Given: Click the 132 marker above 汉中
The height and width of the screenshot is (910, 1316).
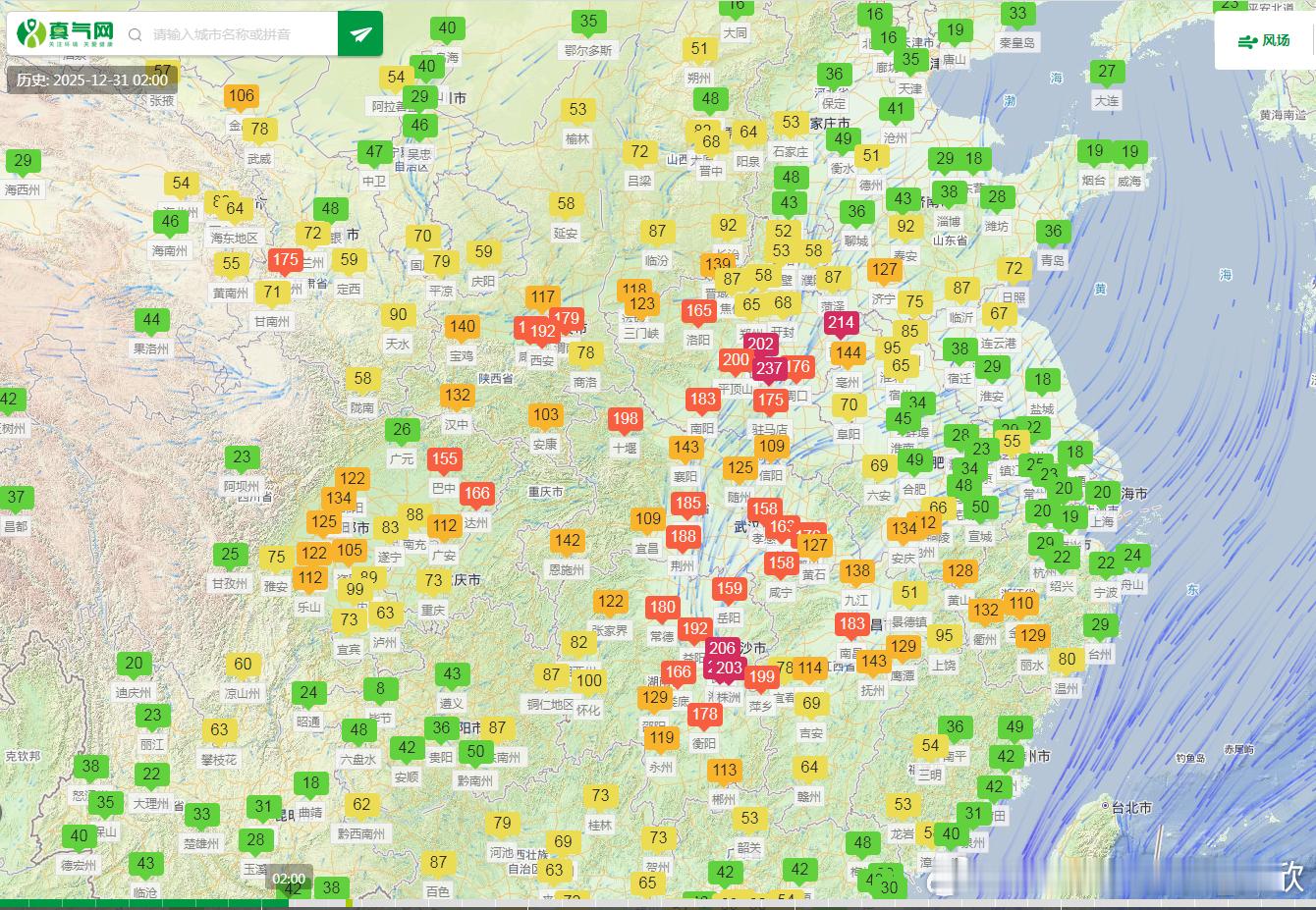Looking at the screenshot, I should (x=457, y=397).
